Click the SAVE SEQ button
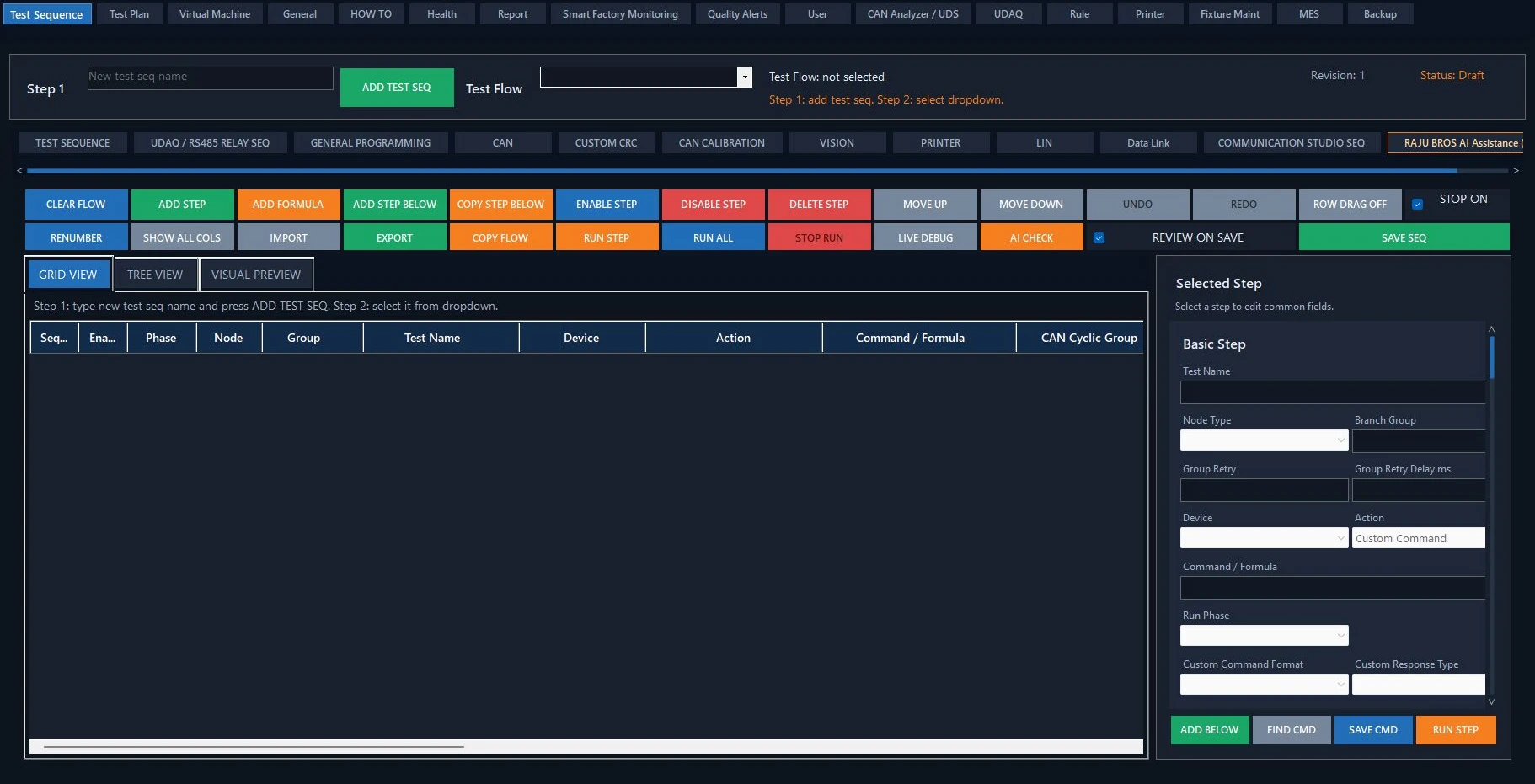 point(1404,238)
